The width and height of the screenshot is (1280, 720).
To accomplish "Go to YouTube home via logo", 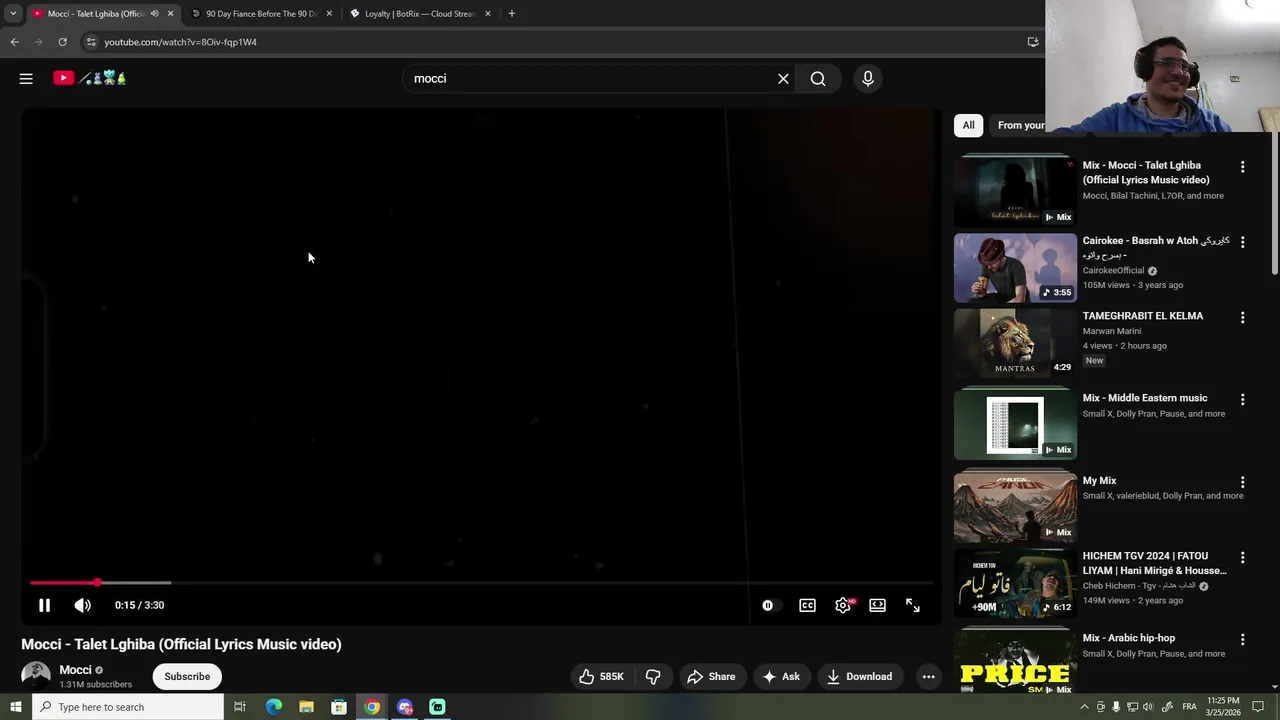I will tap(90, 78).
